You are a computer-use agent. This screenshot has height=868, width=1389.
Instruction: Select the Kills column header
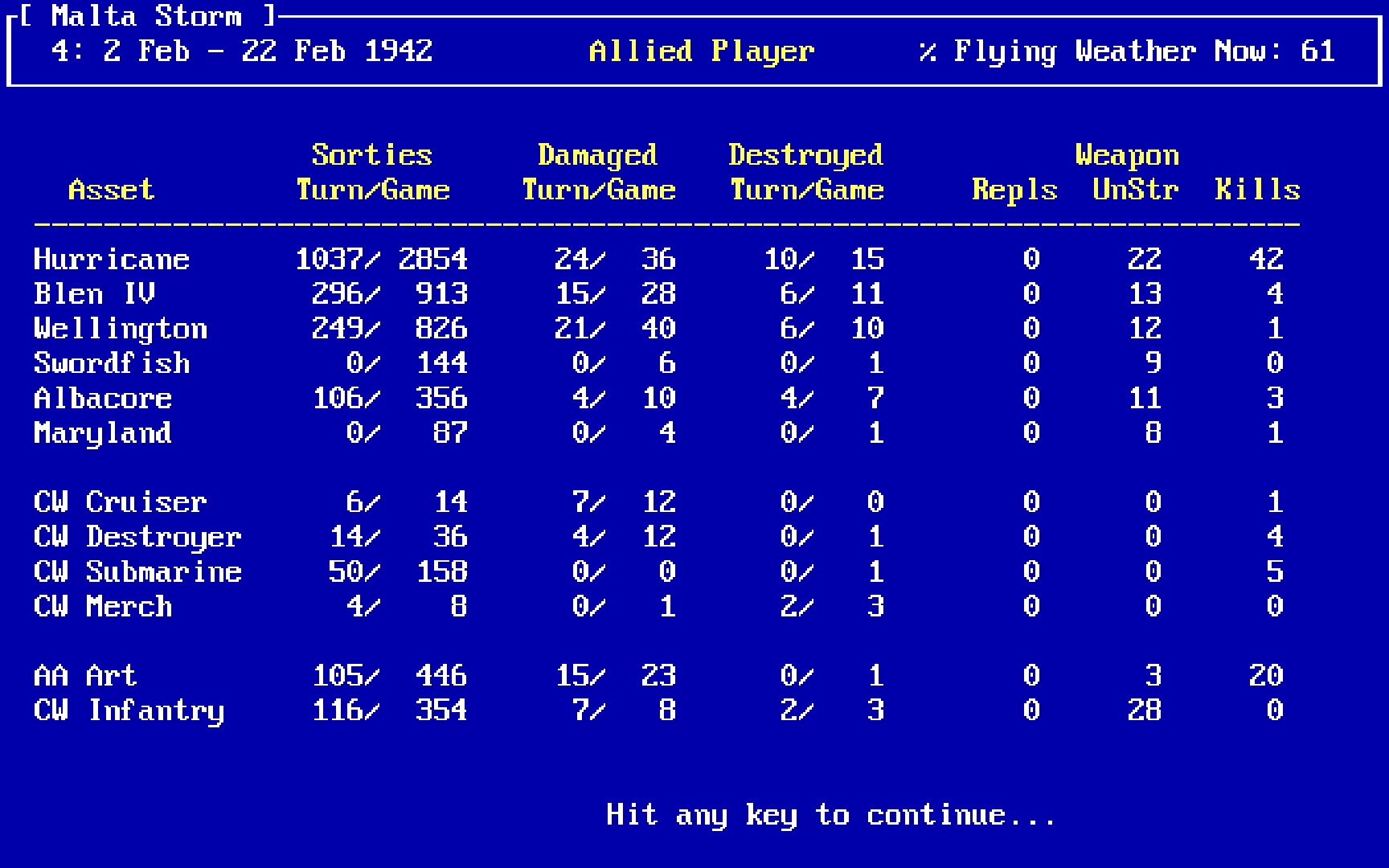click(1257, 190)
